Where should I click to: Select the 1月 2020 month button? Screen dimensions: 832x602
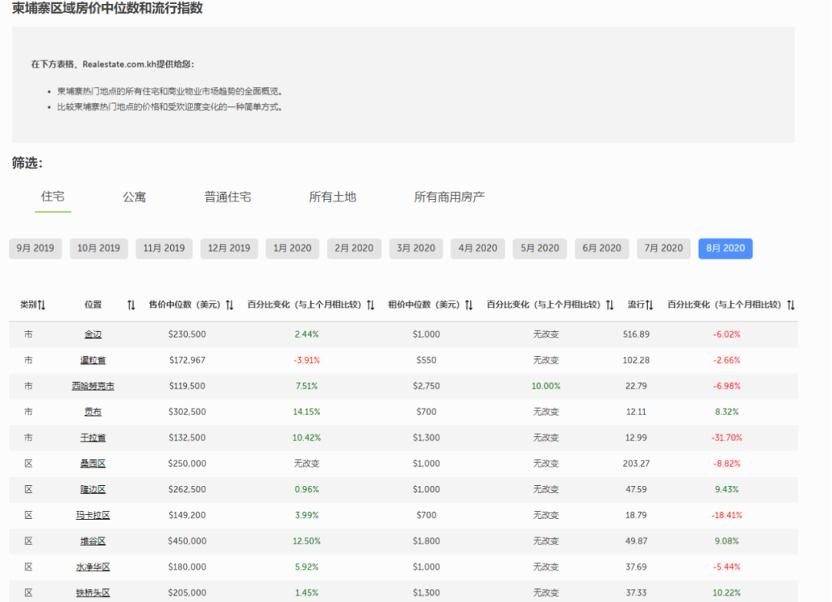[291, 248]
